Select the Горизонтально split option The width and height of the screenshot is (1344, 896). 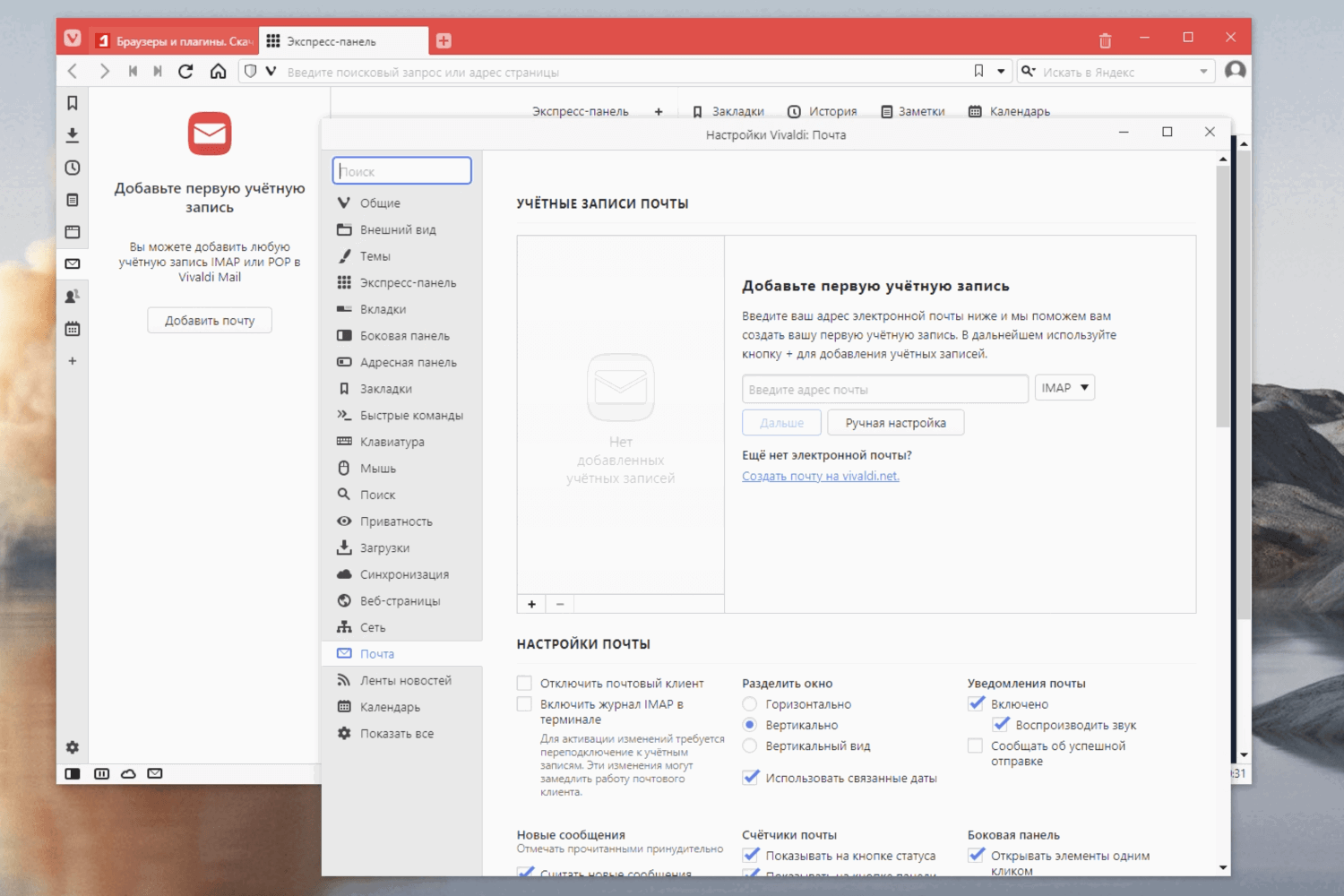click(x=750, y=703)
